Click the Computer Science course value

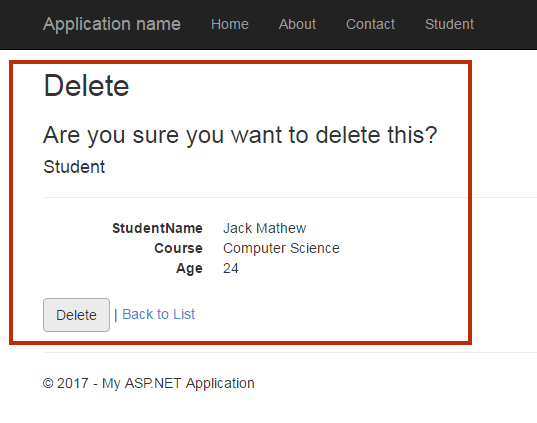[281, 248]
